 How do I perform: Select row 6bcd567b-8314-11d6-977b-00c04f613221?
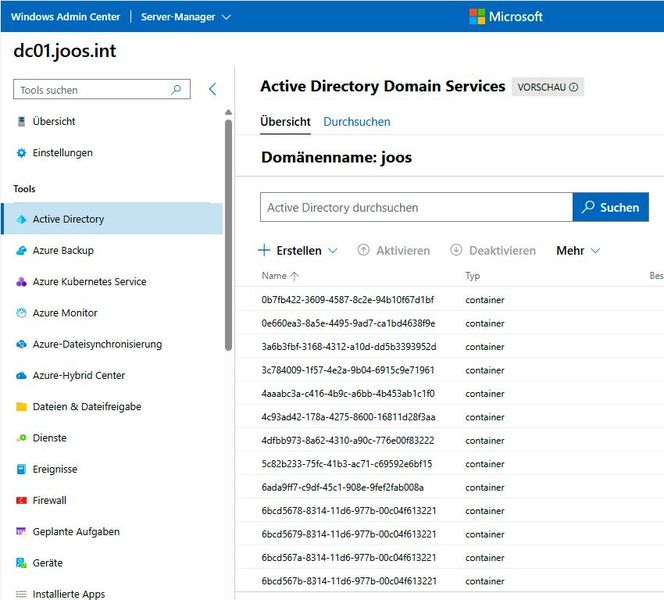450,581
